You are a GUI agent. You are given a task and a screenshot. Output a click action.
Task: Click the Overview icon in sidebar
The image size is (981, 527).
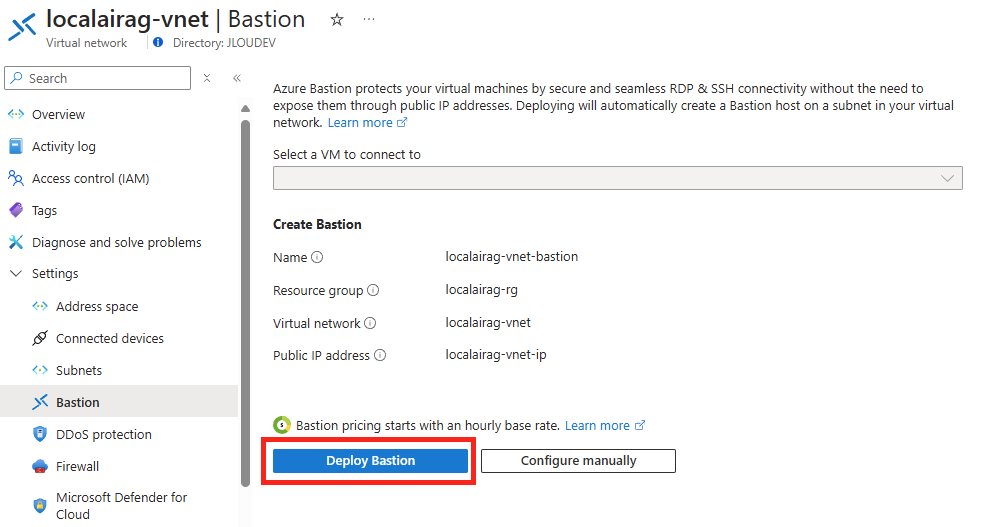coord(16,115)
